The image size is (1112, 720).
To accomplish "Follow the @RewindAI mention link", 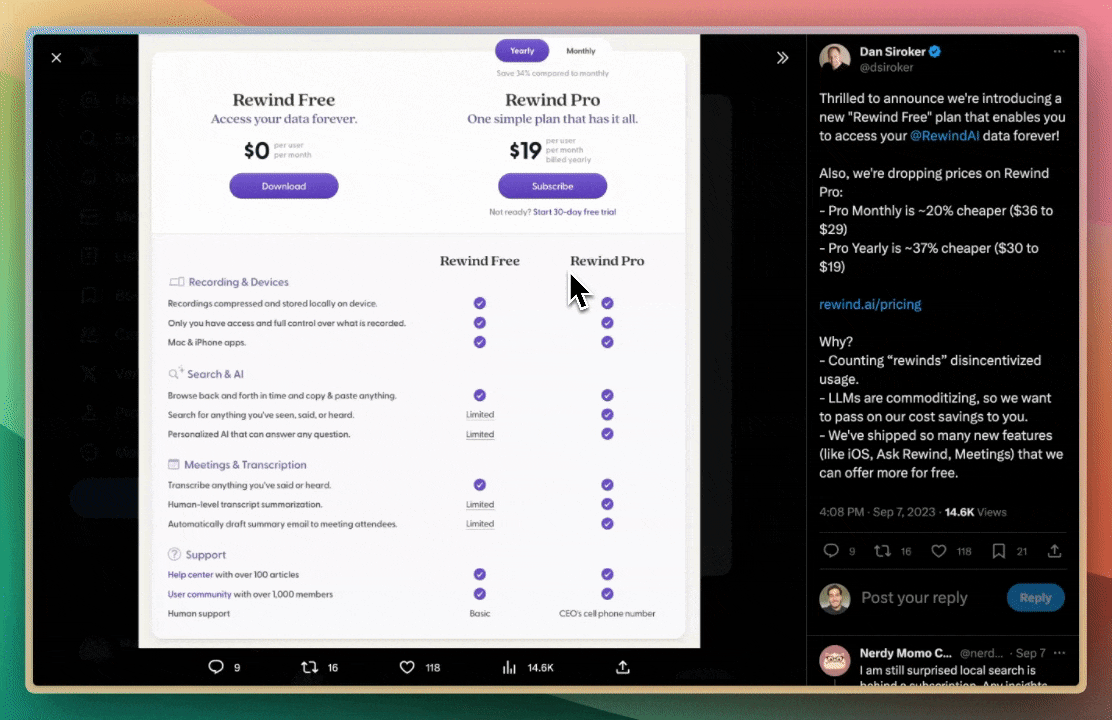I will coord(944,135).
